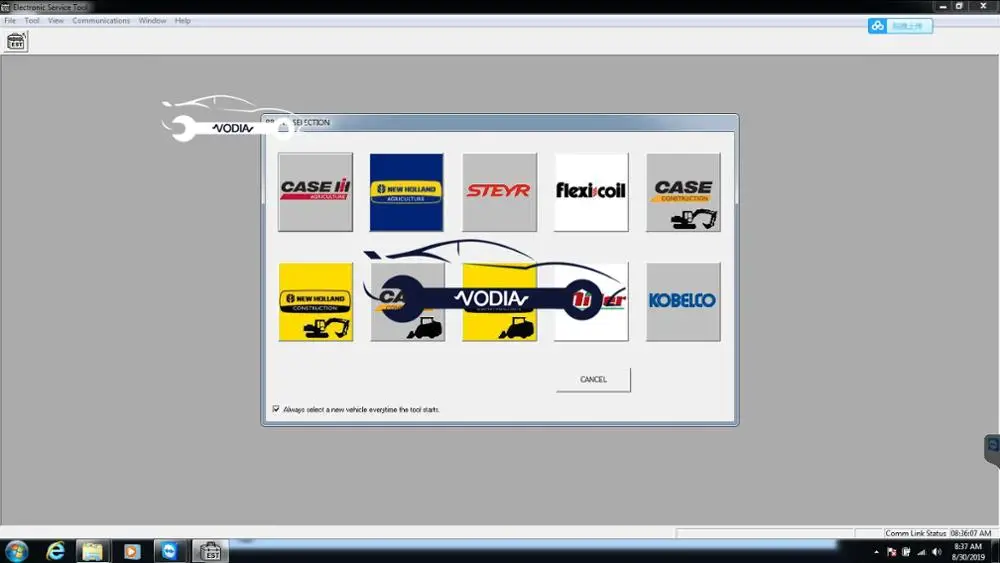Click the EST toolbar icon

16,42
